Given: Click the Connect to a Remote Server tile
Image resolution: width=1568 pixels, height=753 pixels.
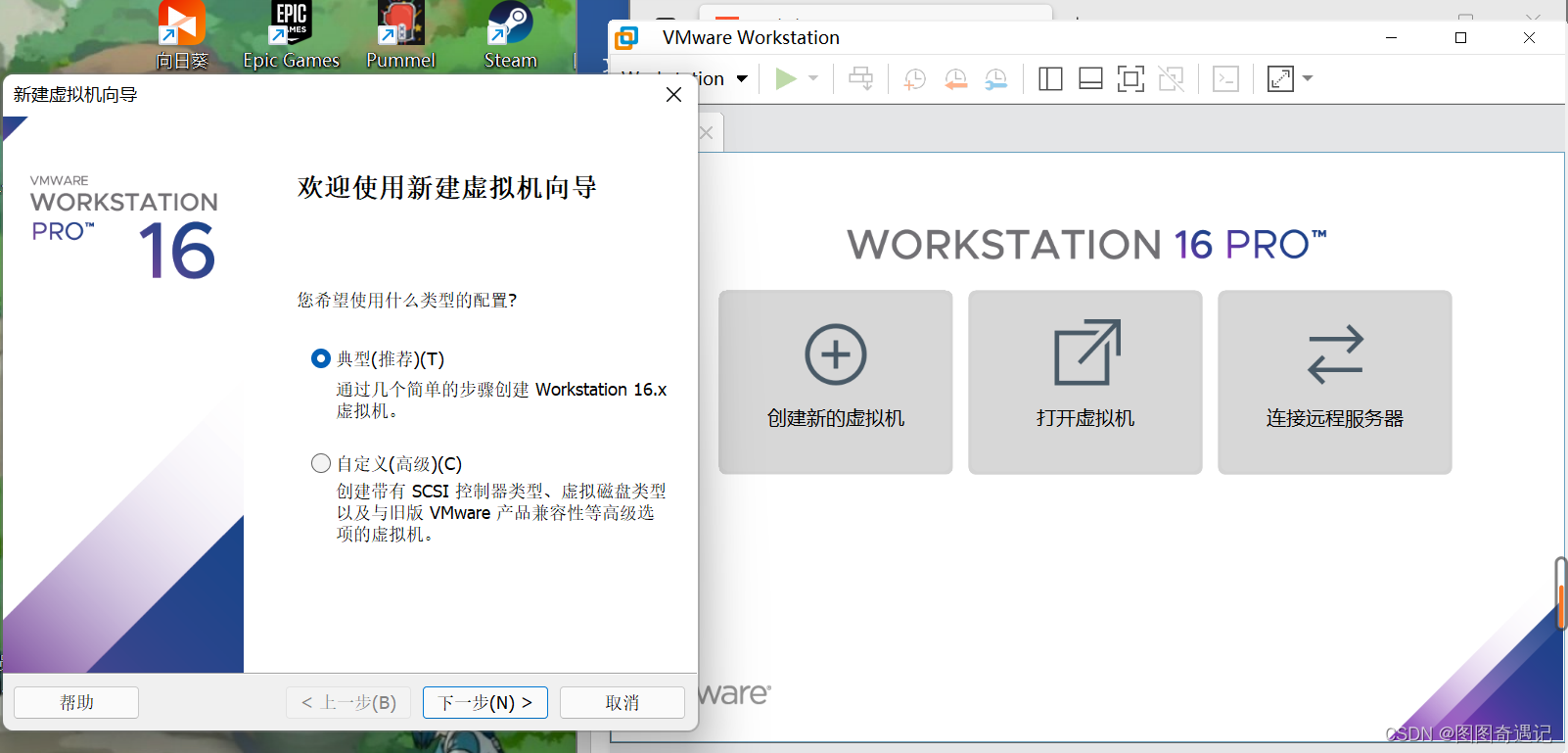Looking at the screenshot, I should click(x=1335, y=382).
